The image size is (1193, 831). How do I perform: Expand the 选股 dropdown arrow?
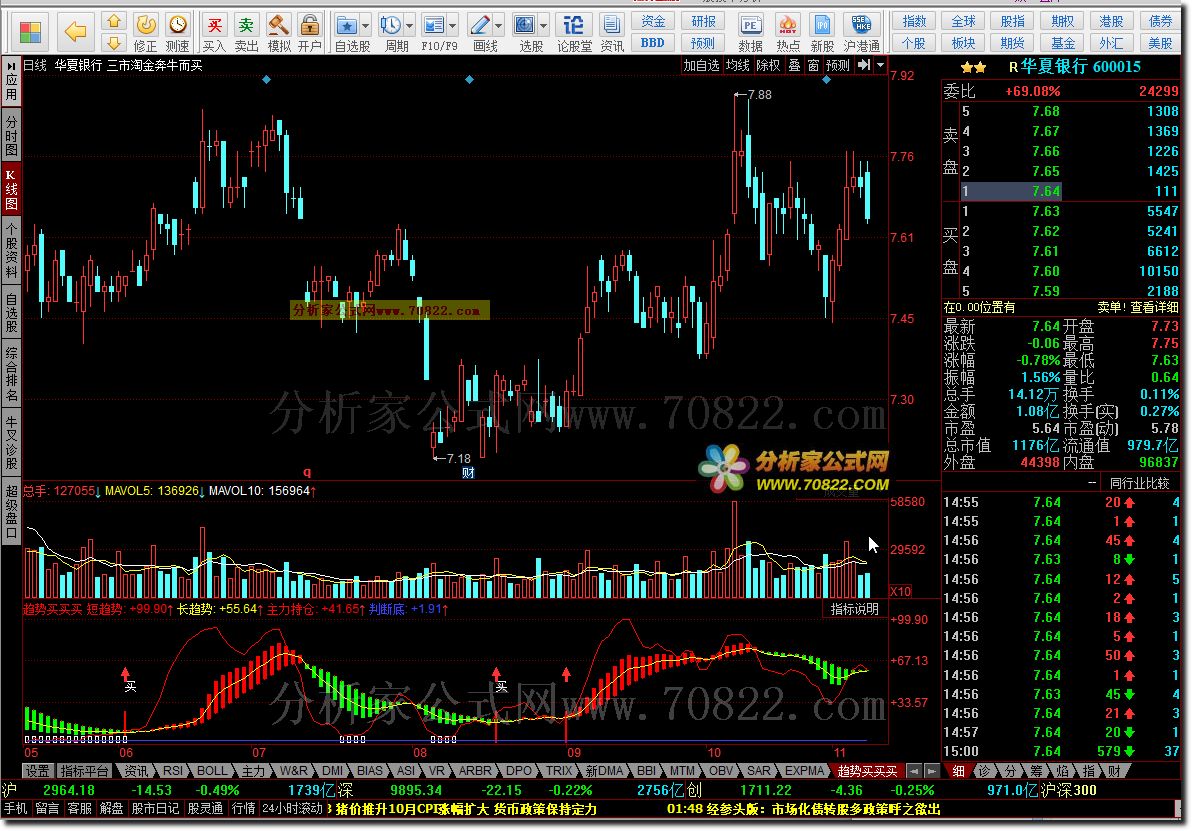(543, 26)
